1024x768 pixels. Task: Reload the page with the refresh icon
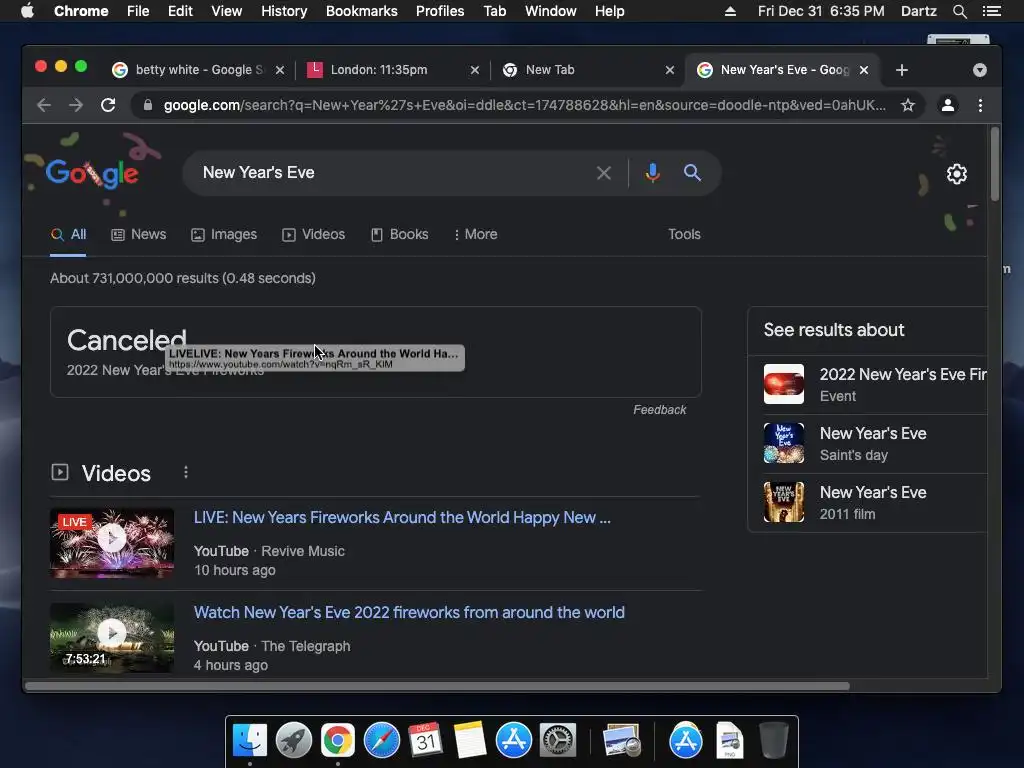pyautogui.click(x=108, y=105)
